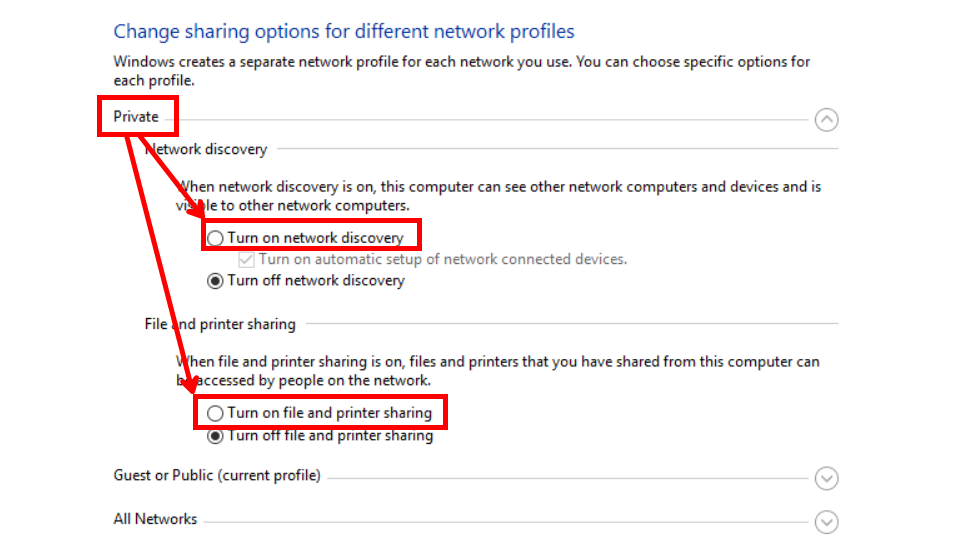This screenshot has height=540, width=959.
Task: Click the Windows creates a separate network profile text
Action: (462, 71)
